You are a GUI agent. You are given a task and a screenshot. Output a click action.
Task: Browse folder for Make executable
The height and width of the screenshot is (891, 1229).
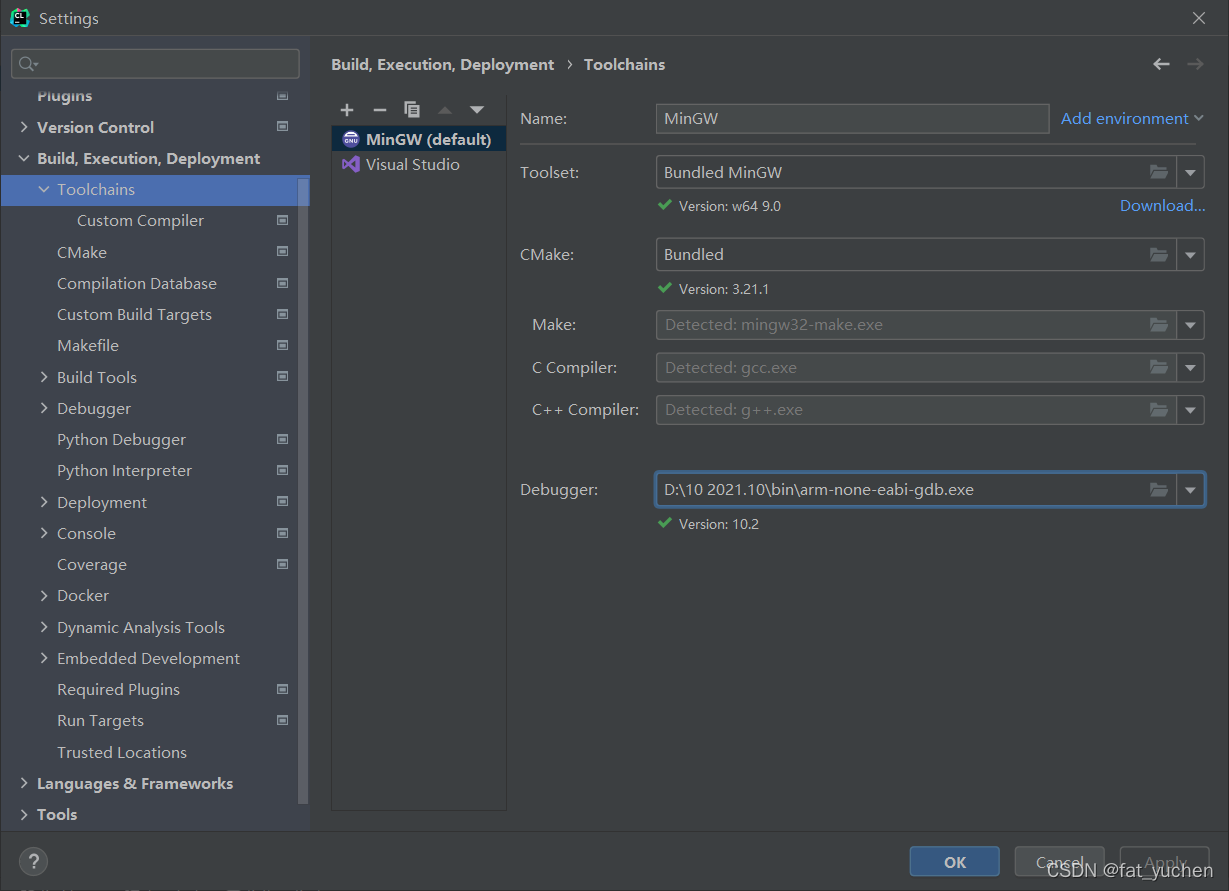(x=1159, y=325)
